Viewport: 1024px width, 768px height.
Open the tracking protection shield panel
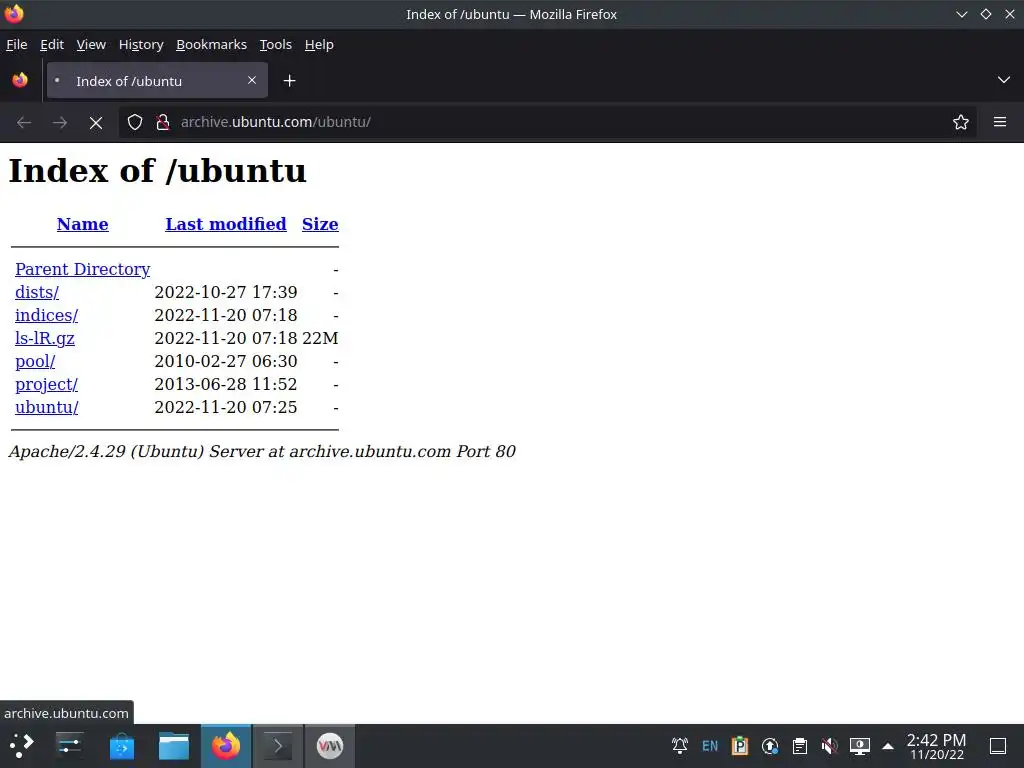point(135,122)
